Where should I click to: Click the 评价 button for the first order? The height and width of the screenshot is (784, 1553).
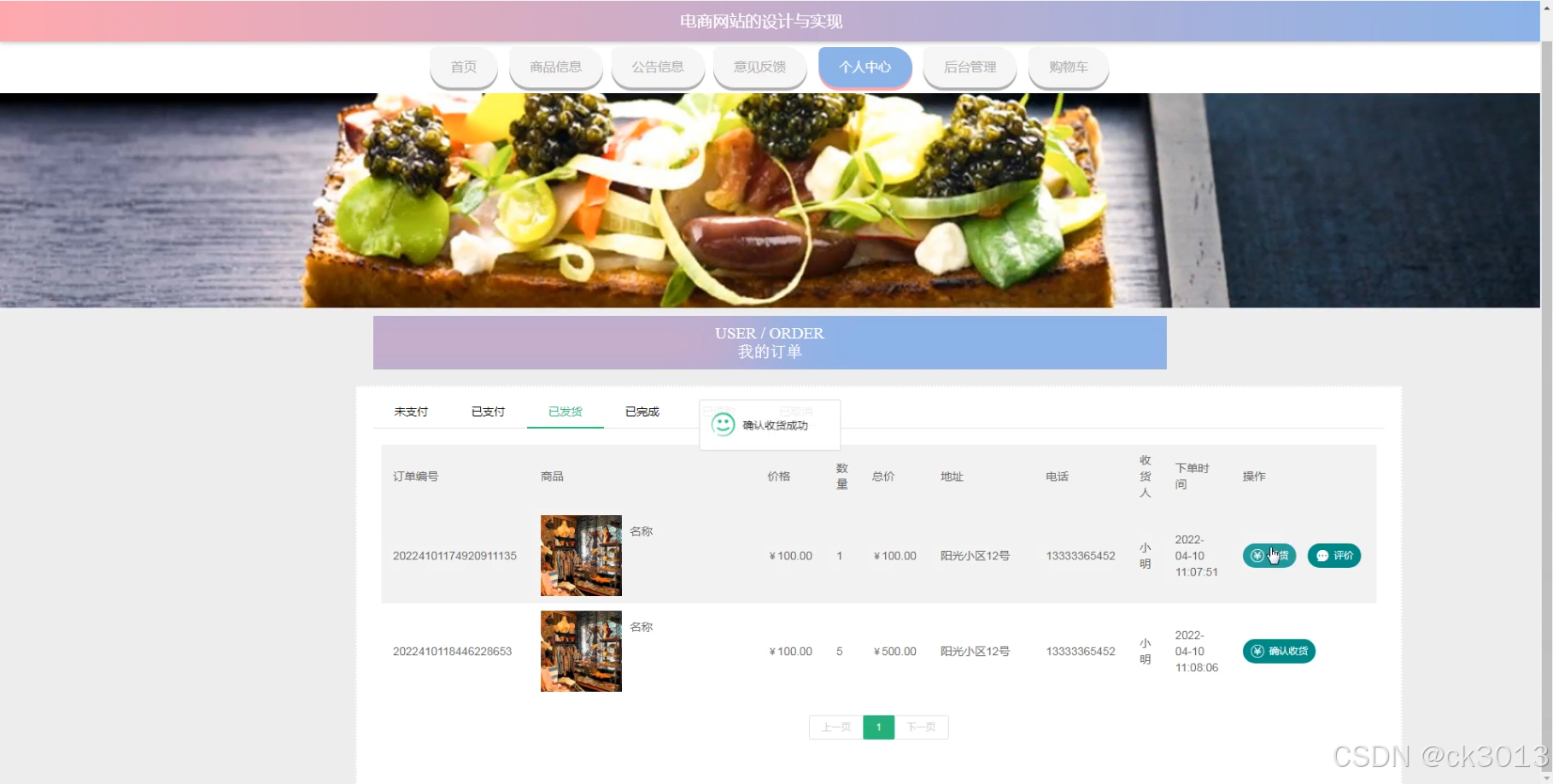pyautogui.click(x=1333, y=556)
